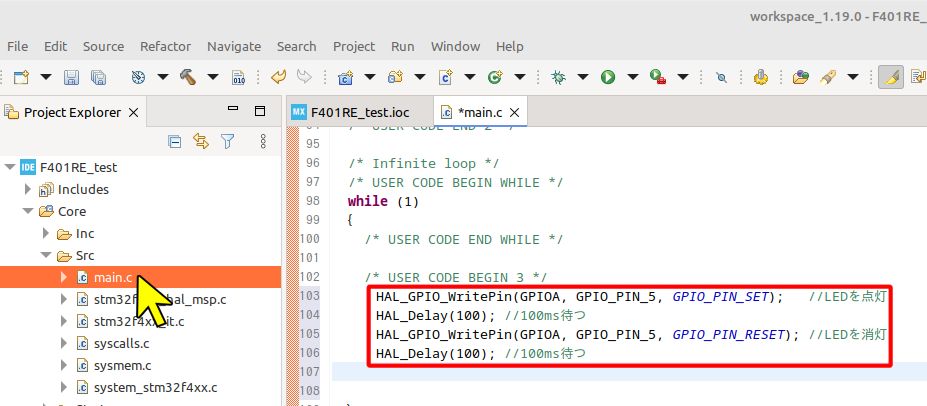Image resolution: width=927 pixels, height=406 pixels.
Task: Open the Project menu
Action: click(354, 46)
